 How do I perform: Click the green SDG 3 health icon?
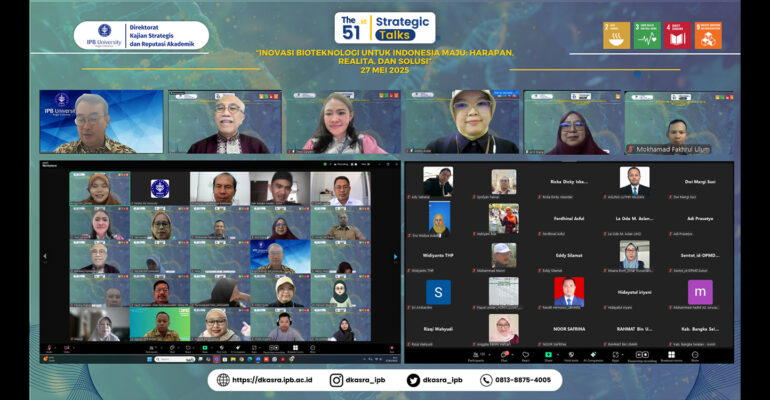[647, 35]
